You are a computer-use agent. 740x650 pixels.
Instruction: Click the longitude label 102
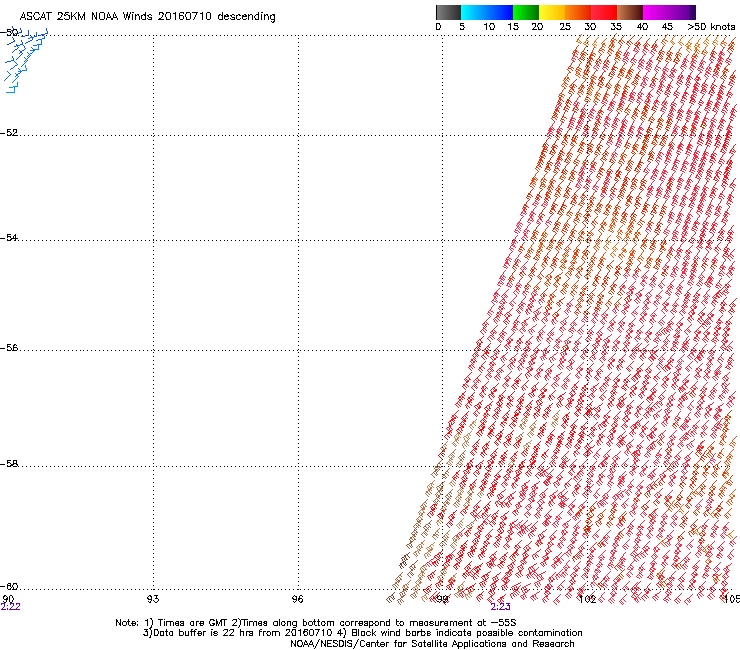click(587, 599)
